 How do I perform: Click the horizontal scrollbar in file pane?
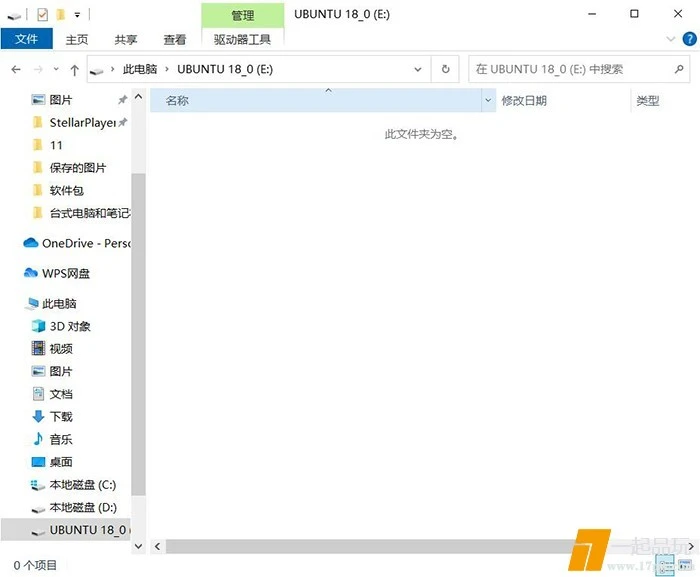click(400, 547)
